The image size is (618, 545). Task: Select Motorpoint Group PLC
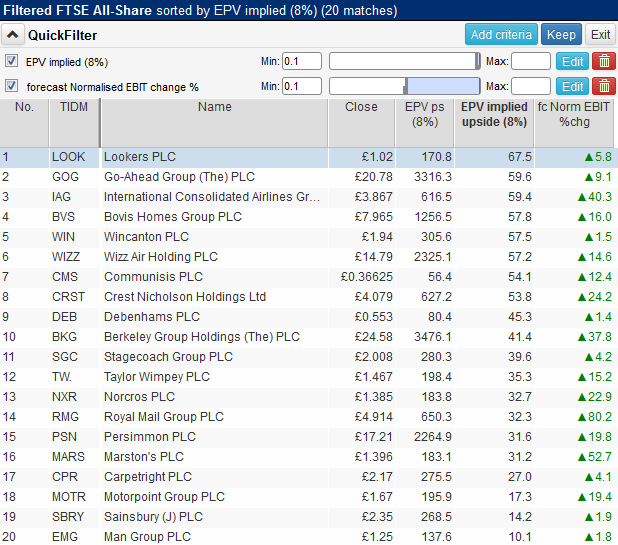(307, 497)
